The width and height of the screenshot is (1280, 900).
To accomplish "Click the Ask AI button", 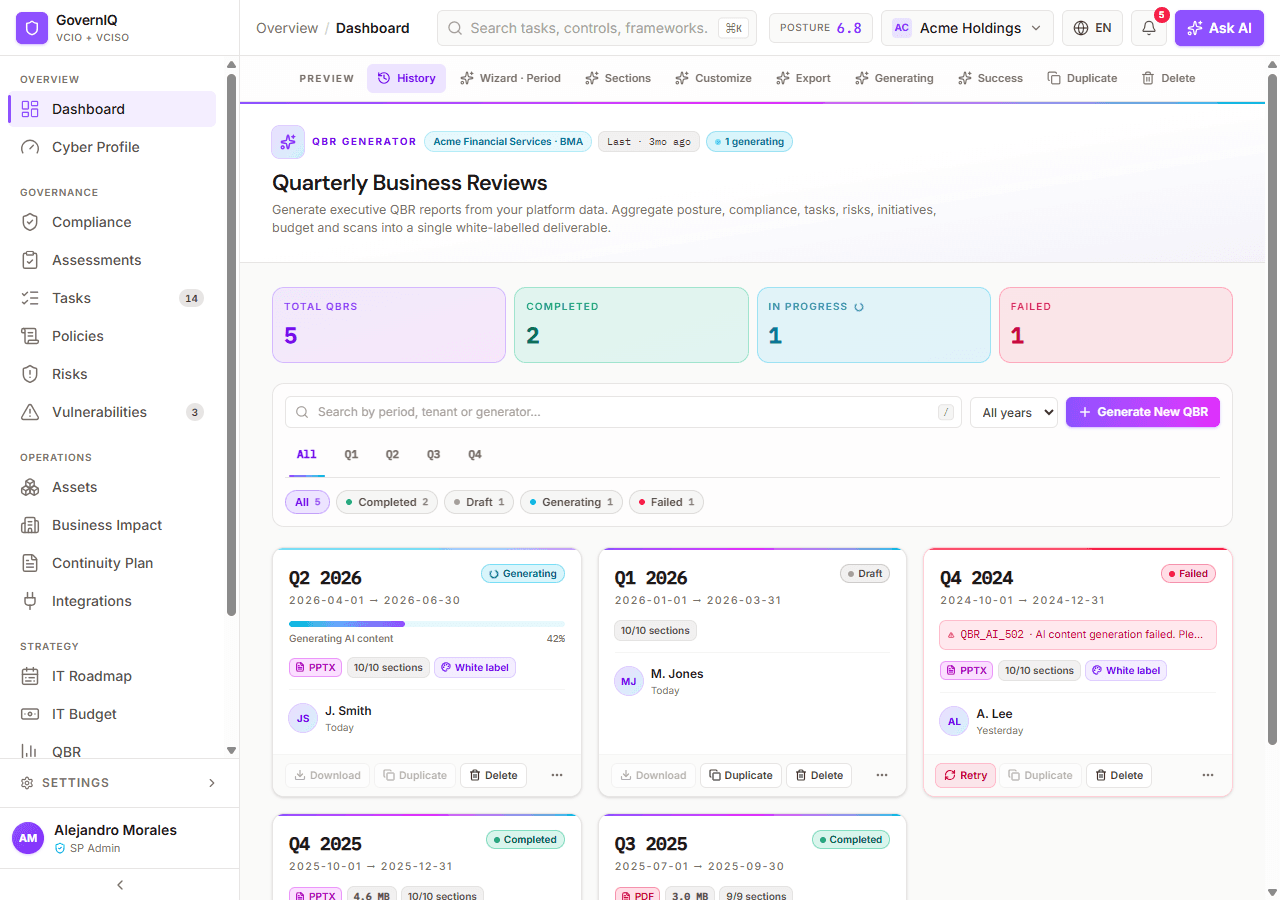I will [1219, 28].
